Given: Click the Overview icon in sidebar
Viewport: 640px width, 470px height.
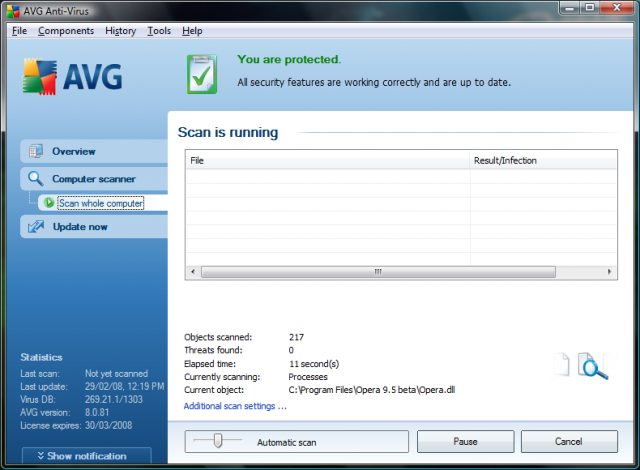Looking at the screenshot, I should pyautogui.click(x=36, y=151).
